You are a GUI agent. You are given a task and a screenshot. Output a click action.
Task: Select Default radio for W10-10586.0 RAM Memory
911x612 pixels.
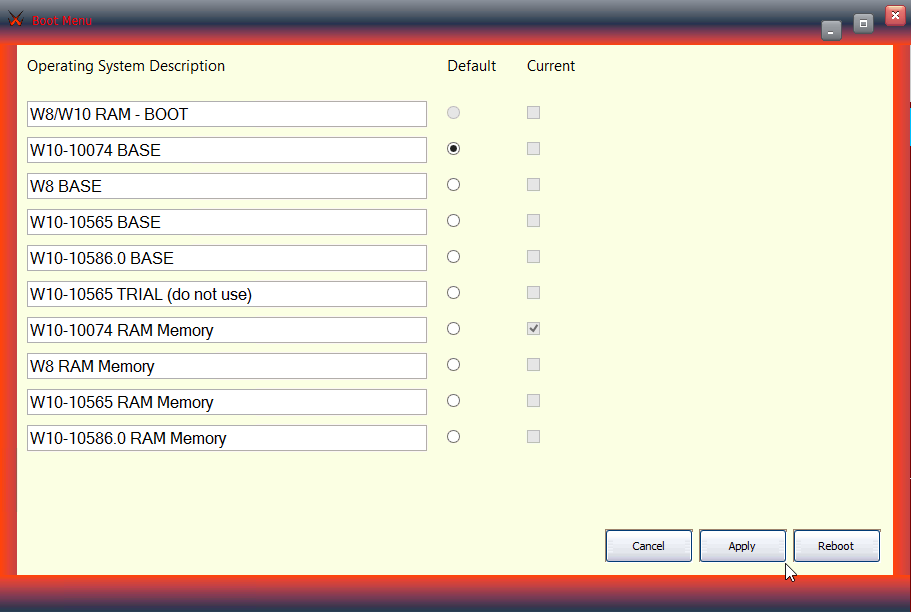click(453, 437)
